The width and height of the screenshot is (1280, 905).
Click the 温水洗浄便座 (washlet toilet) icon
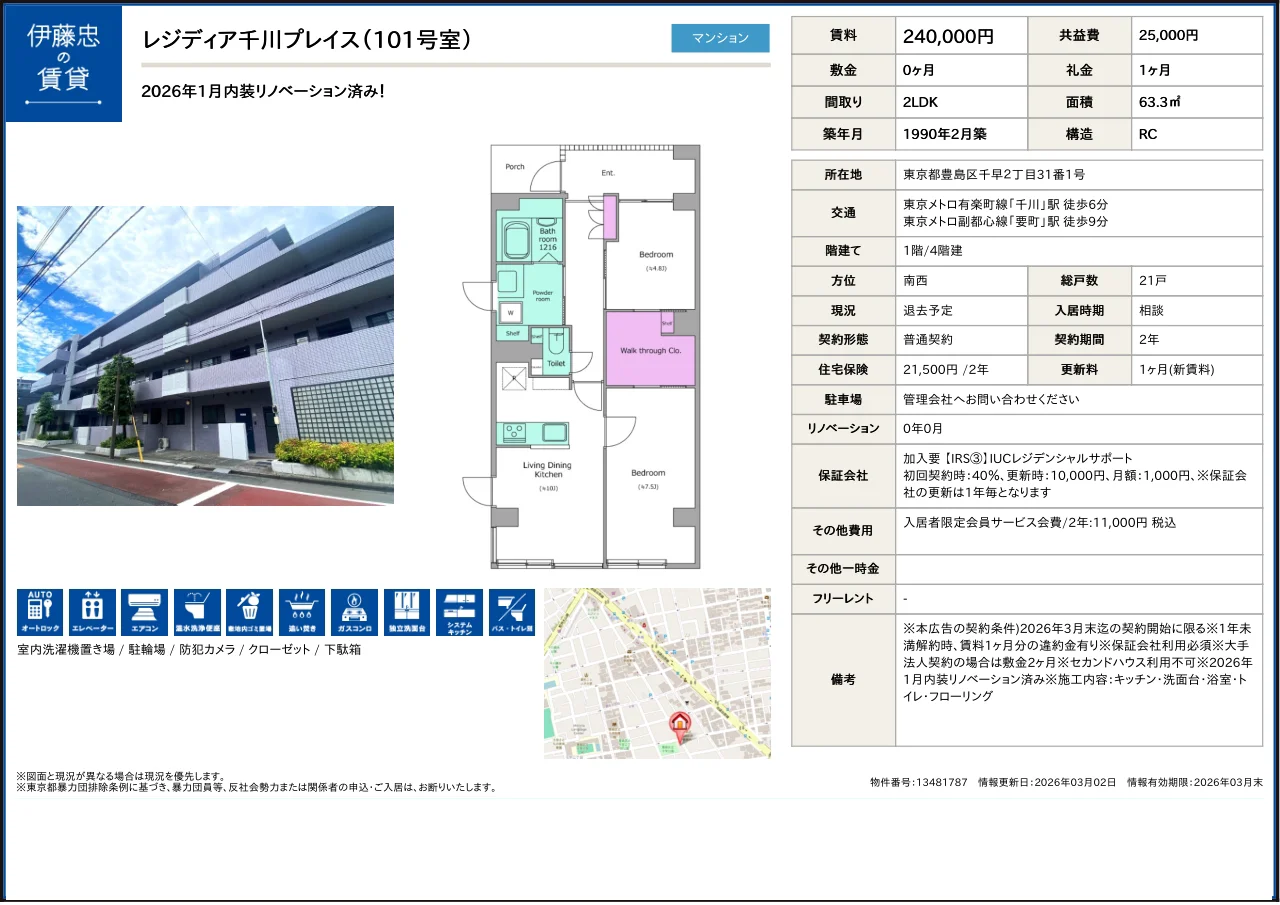(x=199, y=610)
